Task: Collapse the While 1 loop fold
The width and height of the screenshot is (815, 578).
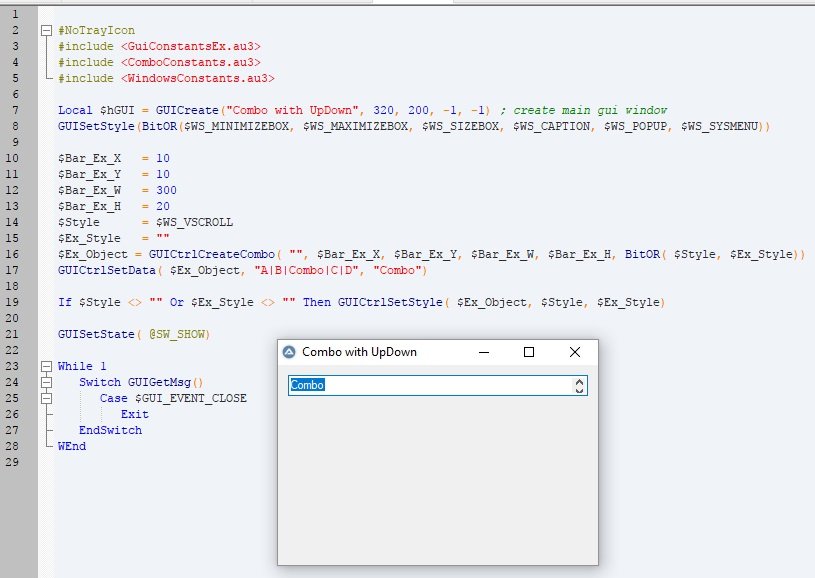Action: point(46,366)
